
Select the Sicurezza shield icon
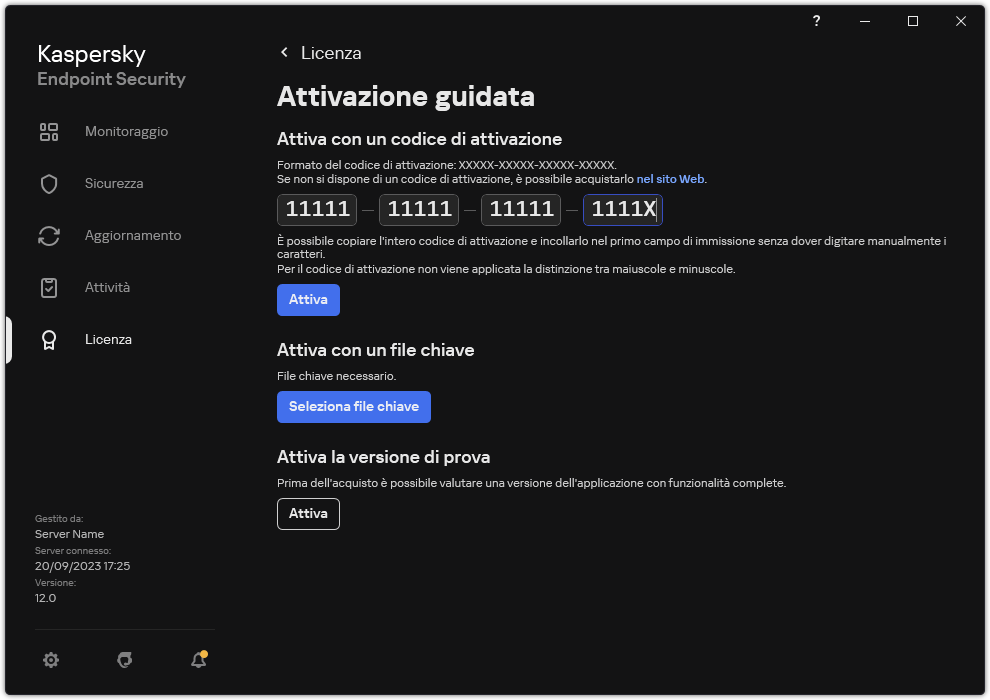pyautogui.click(x=49, y=183)
